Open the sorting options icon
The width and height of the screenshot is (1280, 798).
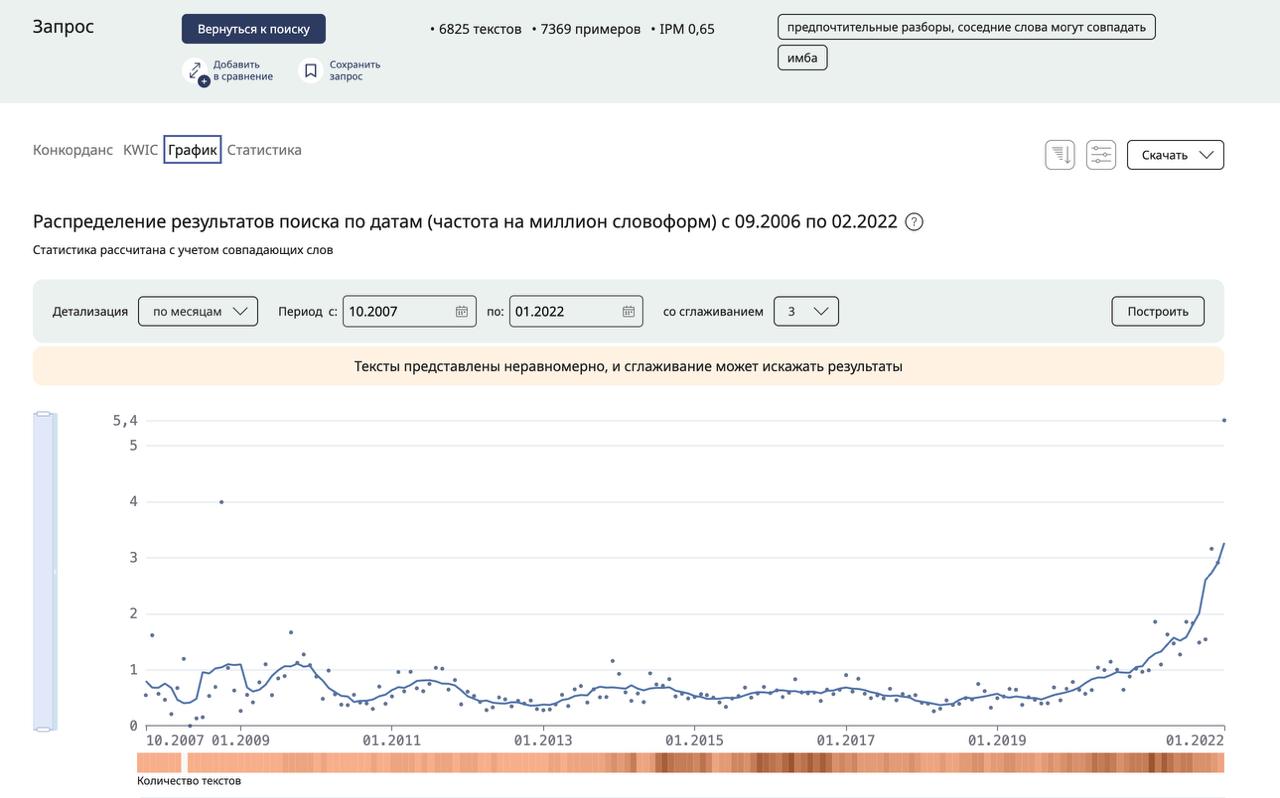point(1060,155)
